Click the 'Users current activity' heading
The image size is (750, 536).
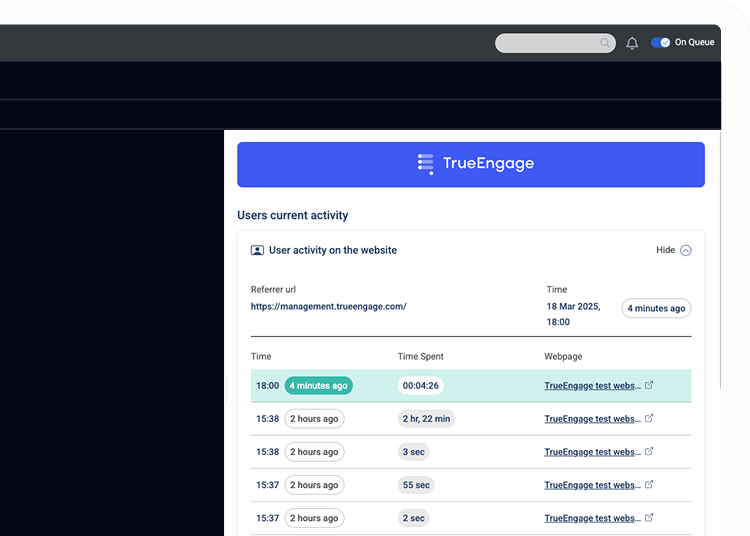click(293, 215)
